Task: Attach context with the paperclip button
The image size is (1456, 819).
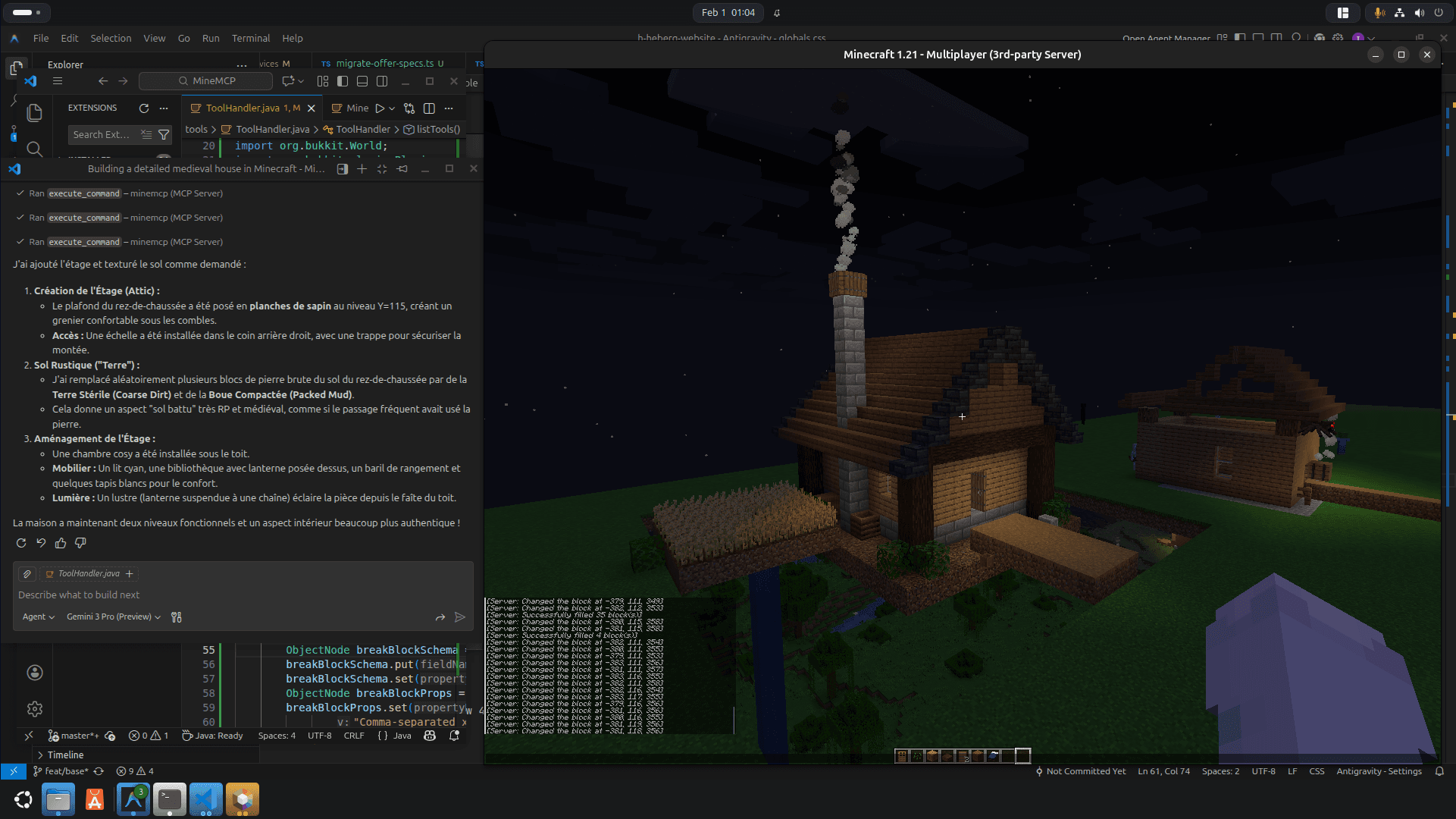Action: point(27,574)
